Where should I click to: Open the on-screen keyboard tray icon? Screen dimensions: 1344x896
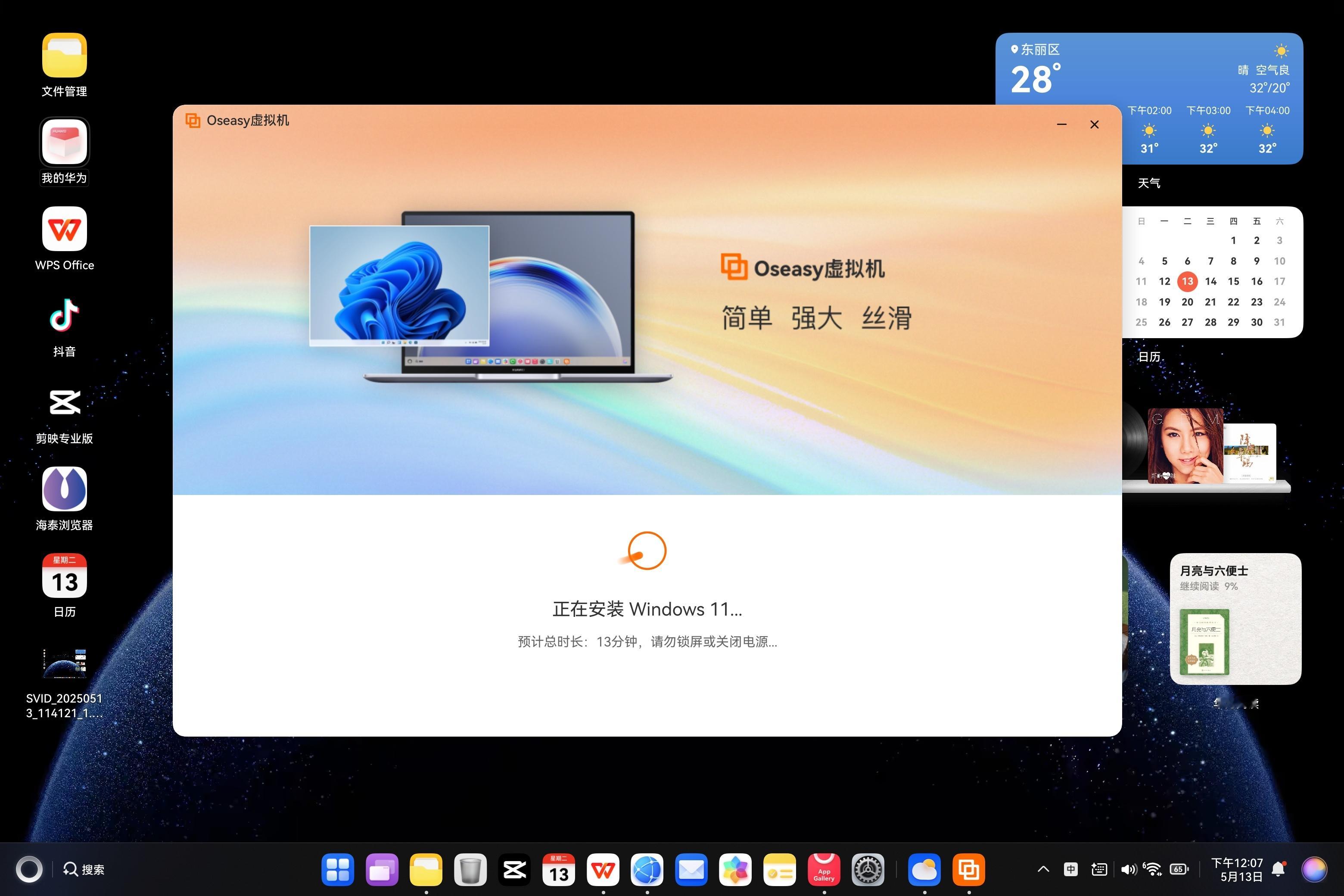coord(1098,869)
